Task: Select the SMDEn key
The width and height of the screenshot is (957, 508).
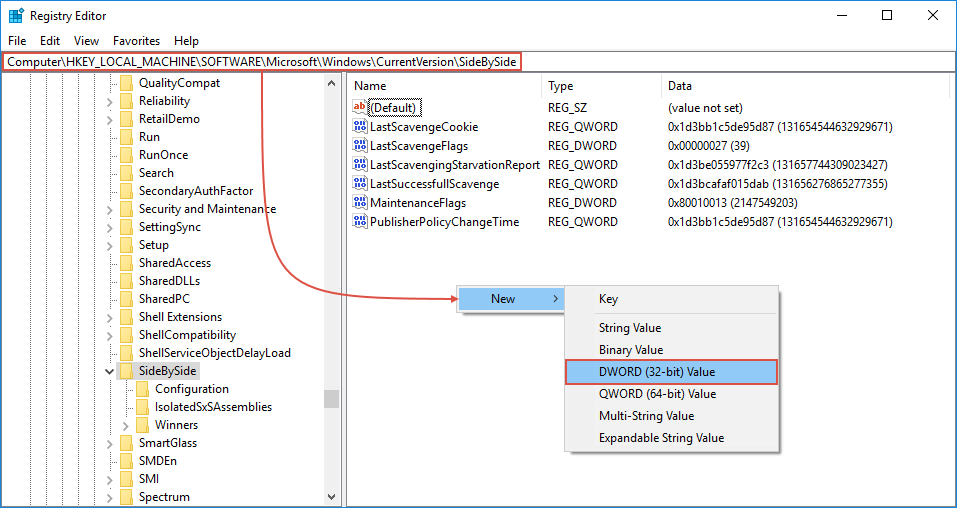Action: (x=158, y=461)
